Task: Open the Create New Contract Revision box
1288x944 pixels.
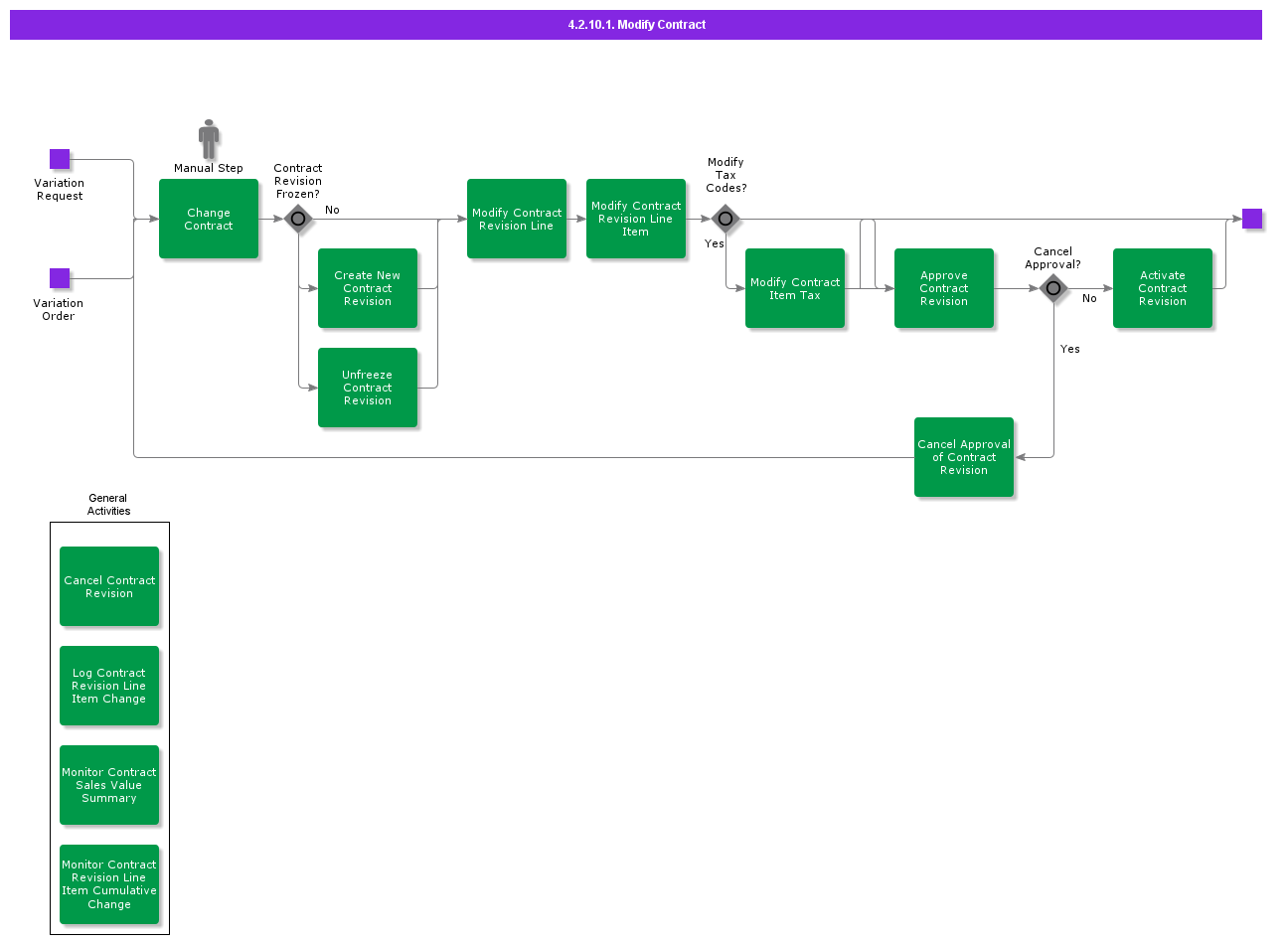Action: coord(368,288)
